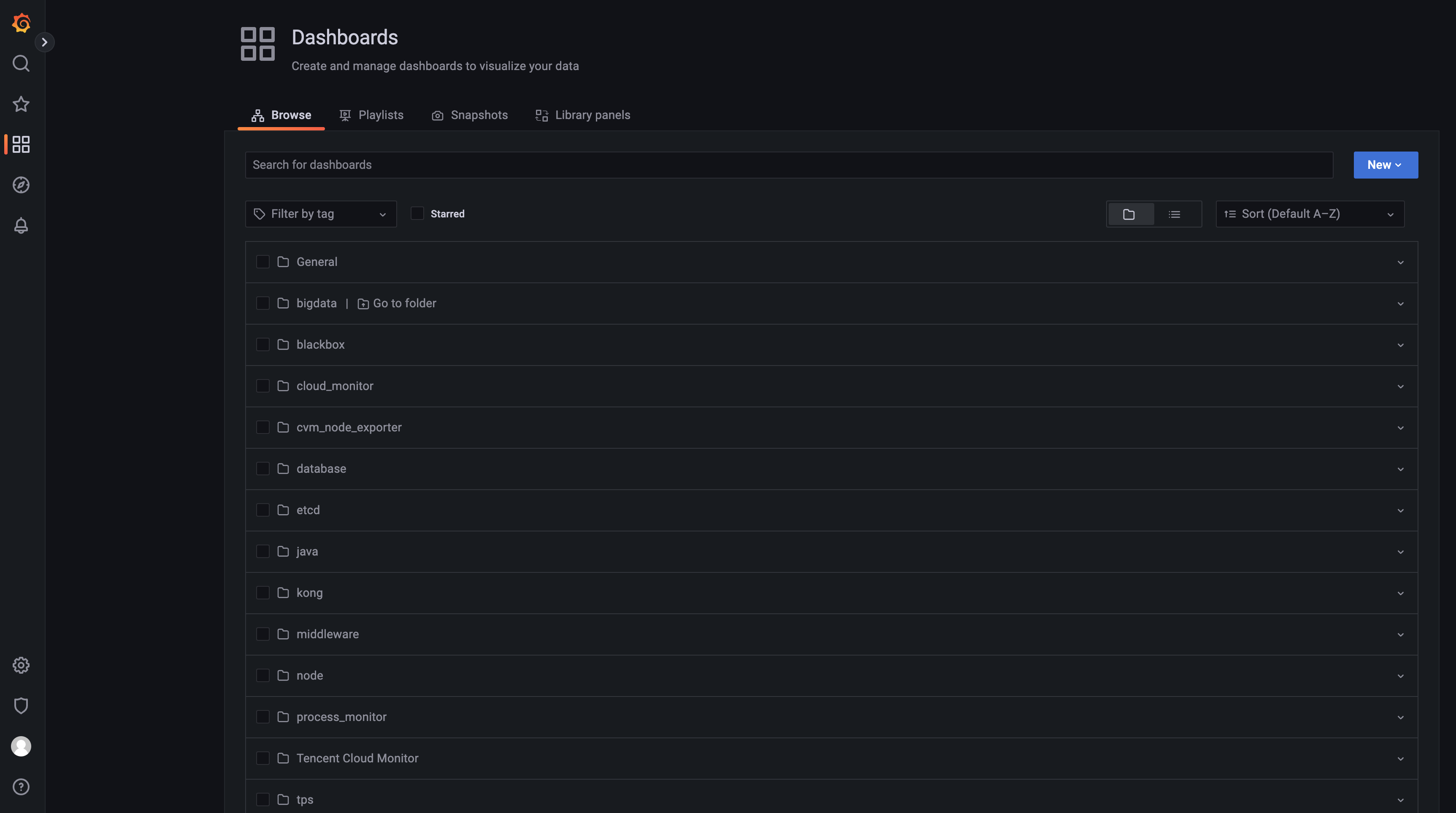Follow the Go to folder link
The height and width of the screenshot is (813, 1456).
(x=398, y=304)
